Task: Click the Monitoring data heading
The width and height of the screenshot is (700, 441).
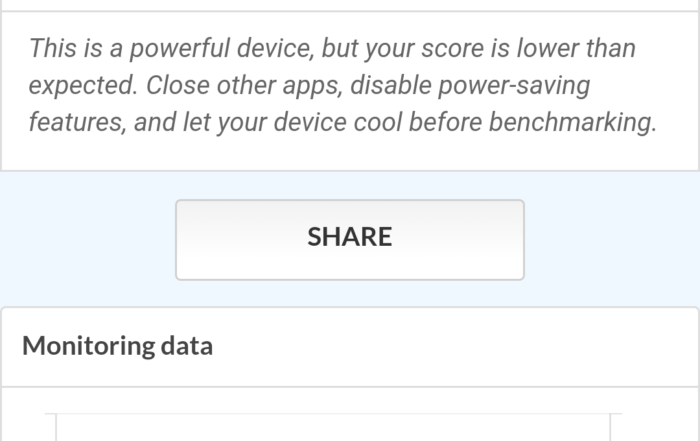Action: tap(118, 346)
